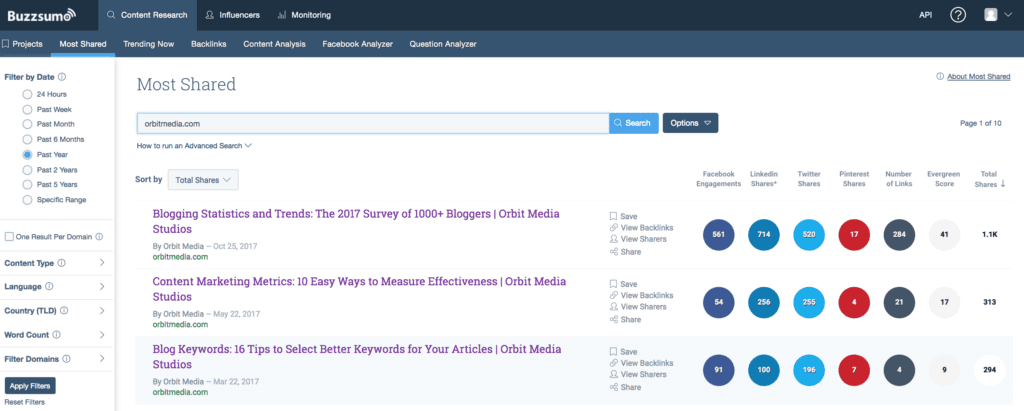
Task: Click info icon next to Filter Domains
Action: (67, 359)
